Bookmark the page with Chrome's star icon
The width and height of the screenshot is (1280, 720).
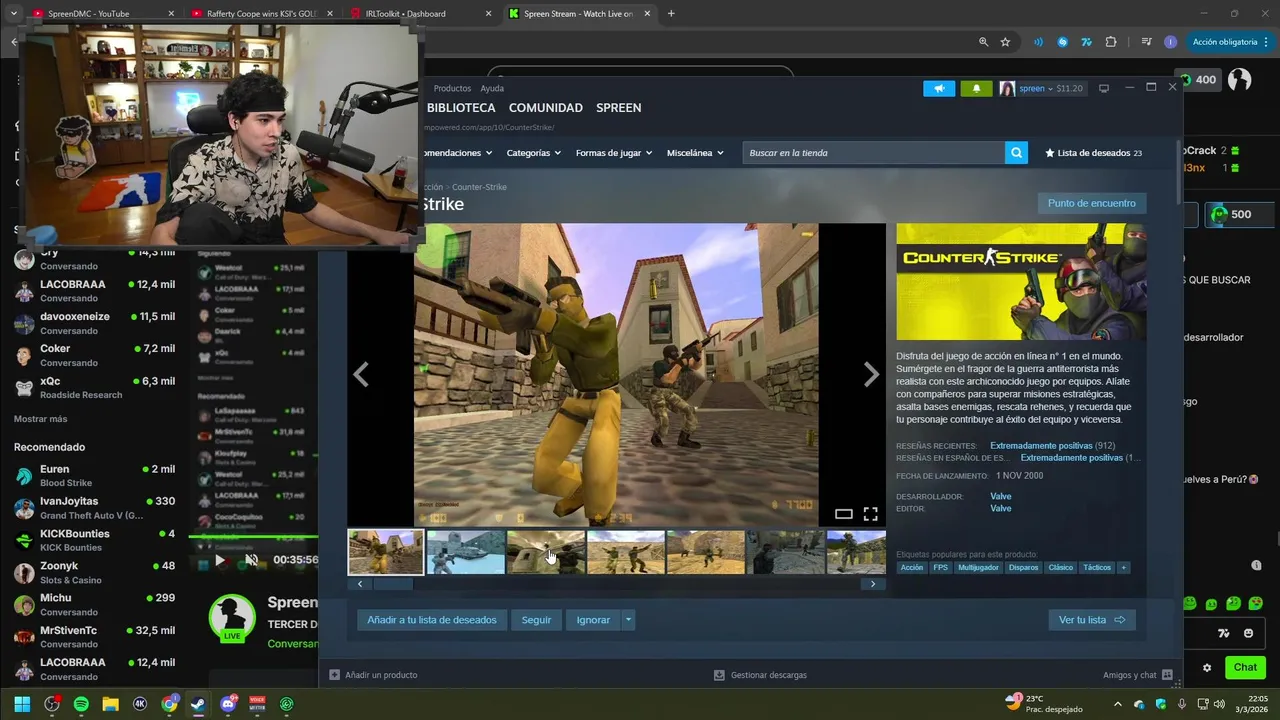pyautogui.click(x=1005, y=42)
